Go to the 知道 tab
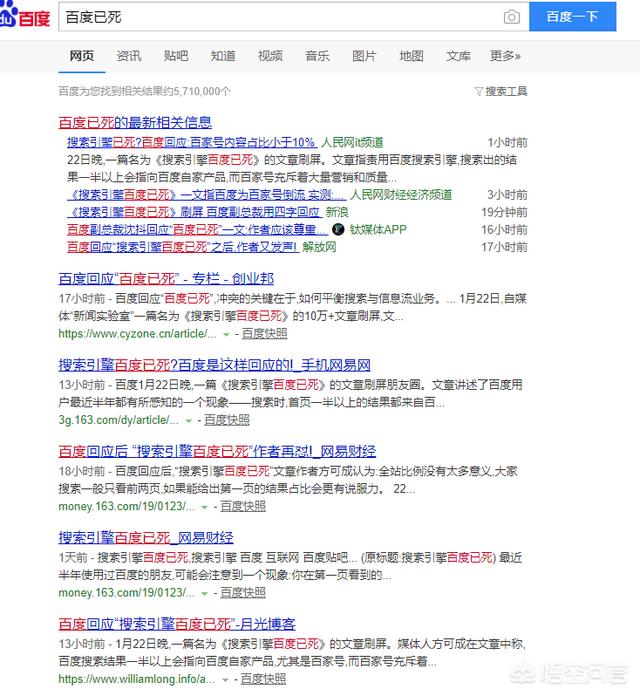This screenshot has height=696, width=640. coord(223,56)
